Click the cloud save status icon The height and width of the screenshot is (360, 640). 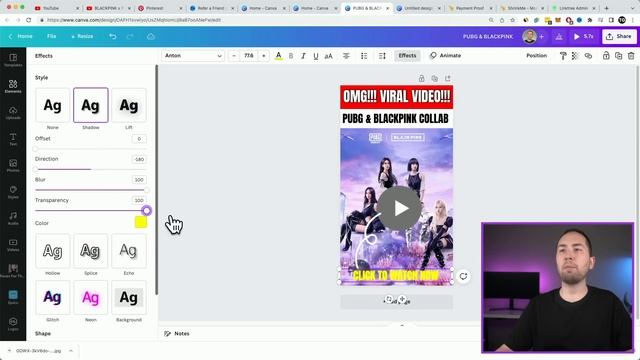pos(151,36)
